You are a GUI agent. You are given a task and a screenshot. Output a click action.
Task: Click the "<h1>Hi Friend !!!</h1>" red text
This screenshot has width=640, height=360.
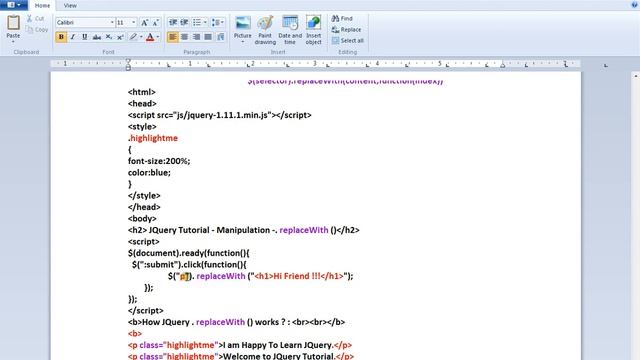[x=299, y=276]
